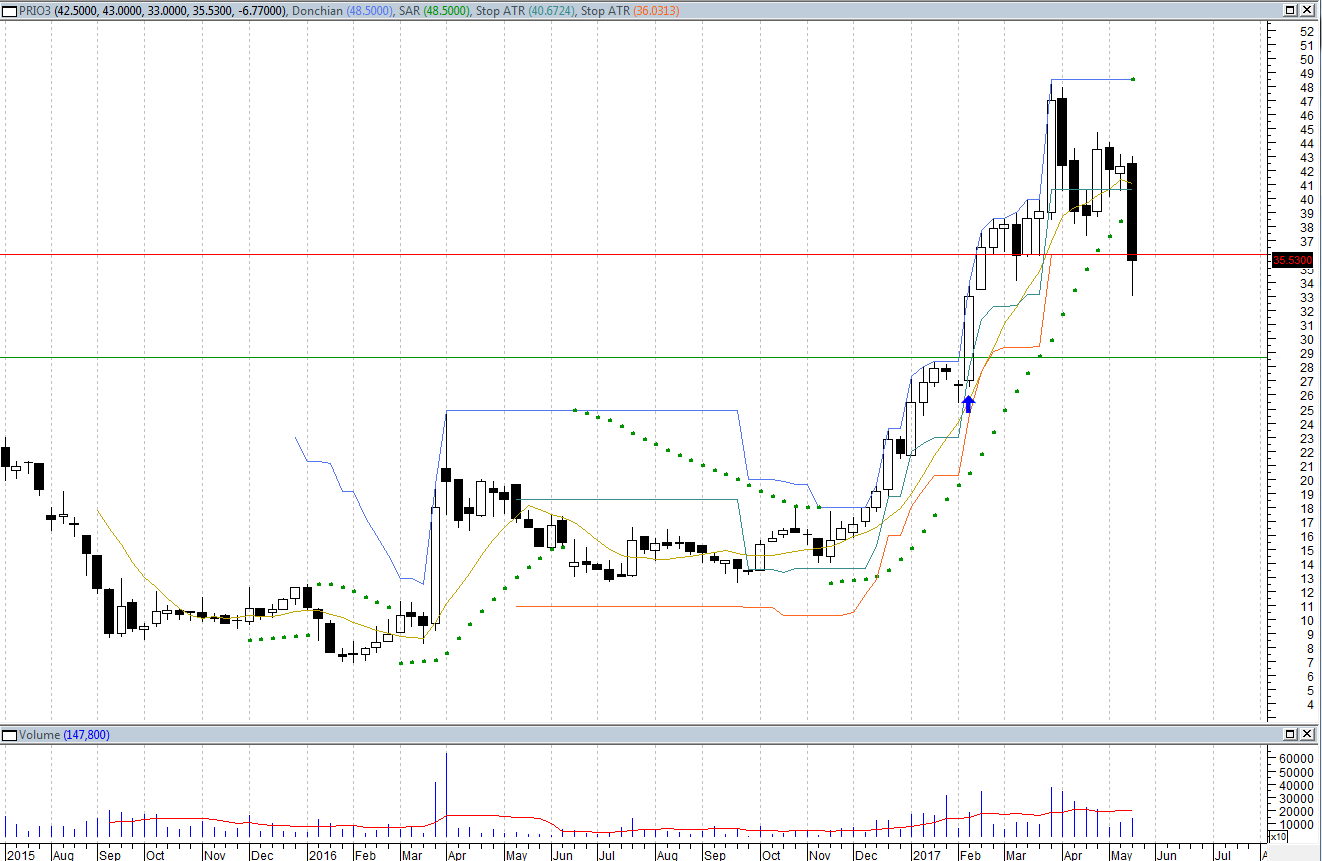
Task: Select the Donchian indicator label in header
Action: click(318, 10)
